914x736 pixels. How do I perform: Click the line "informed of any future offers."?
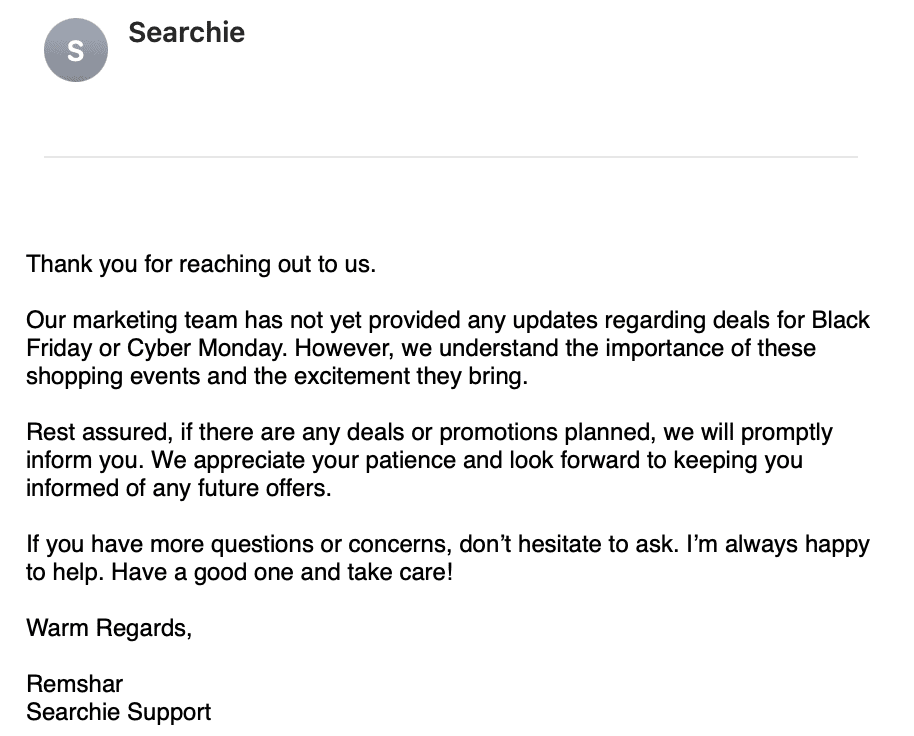(x=179, y=488)
